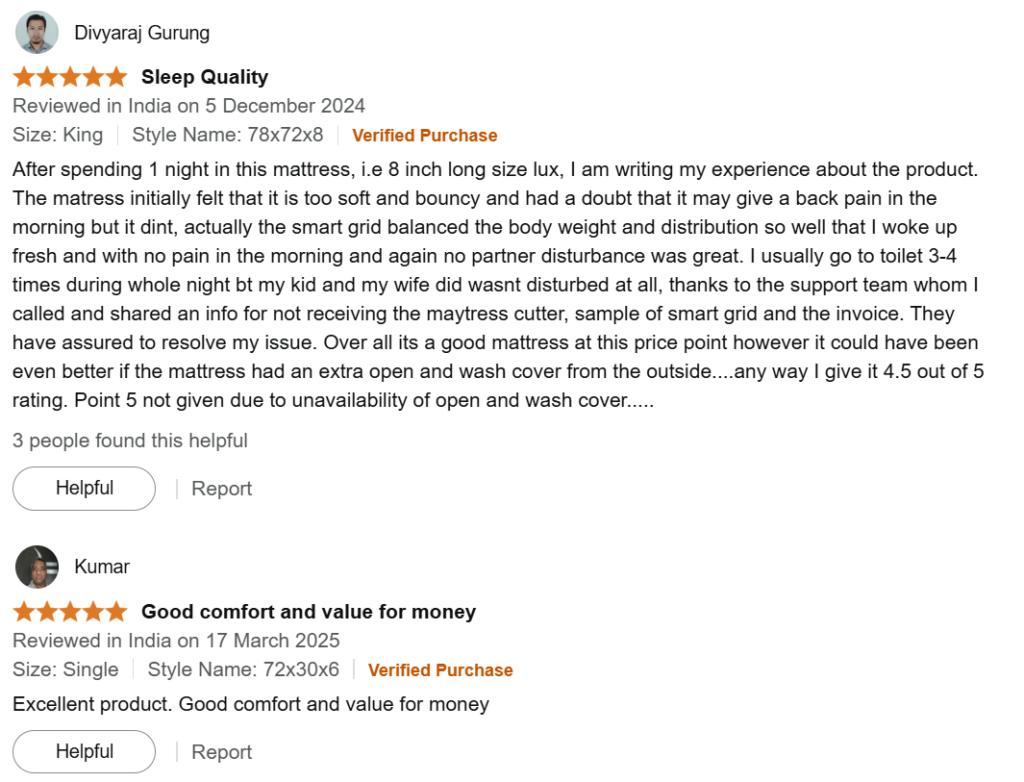This screenshot has height=782, width=1024.
Task: Click the five-star rating on Kumar's review
Action: (70, 612)
